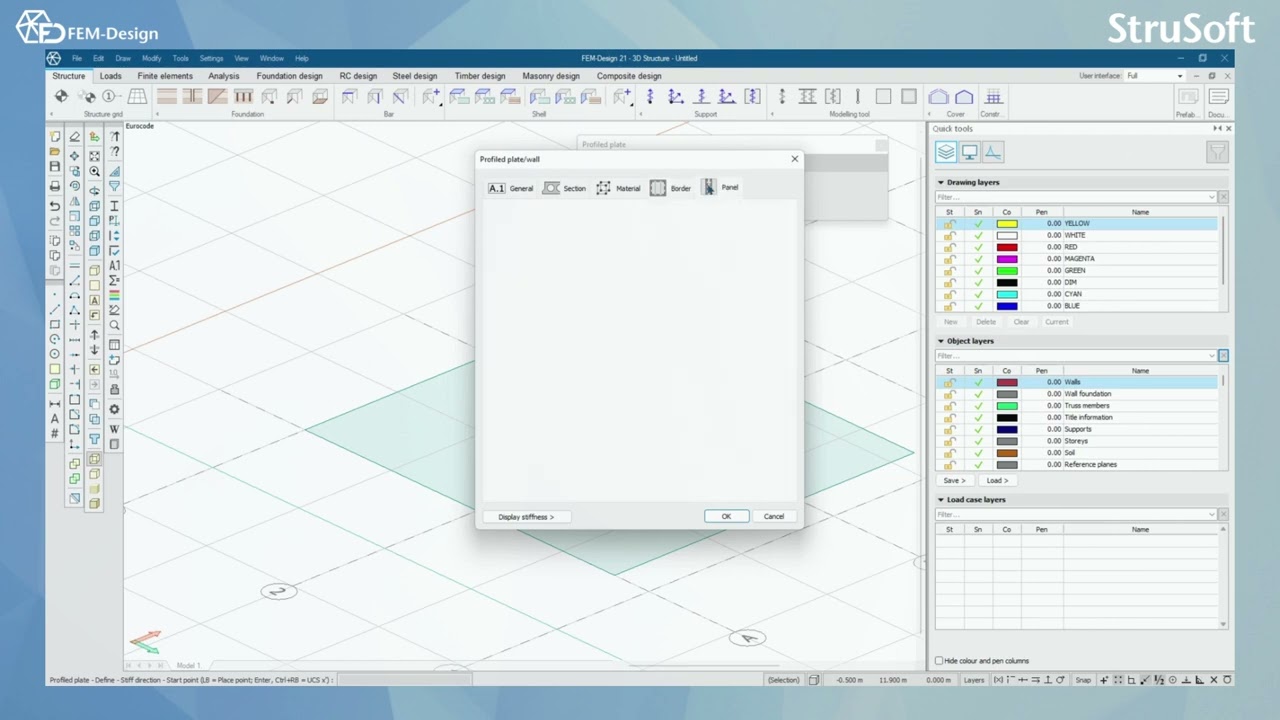Select the first Support tool icon
Image resolution: width=1280 pixels, height=720 pixels.
click(x=650, y=97)
